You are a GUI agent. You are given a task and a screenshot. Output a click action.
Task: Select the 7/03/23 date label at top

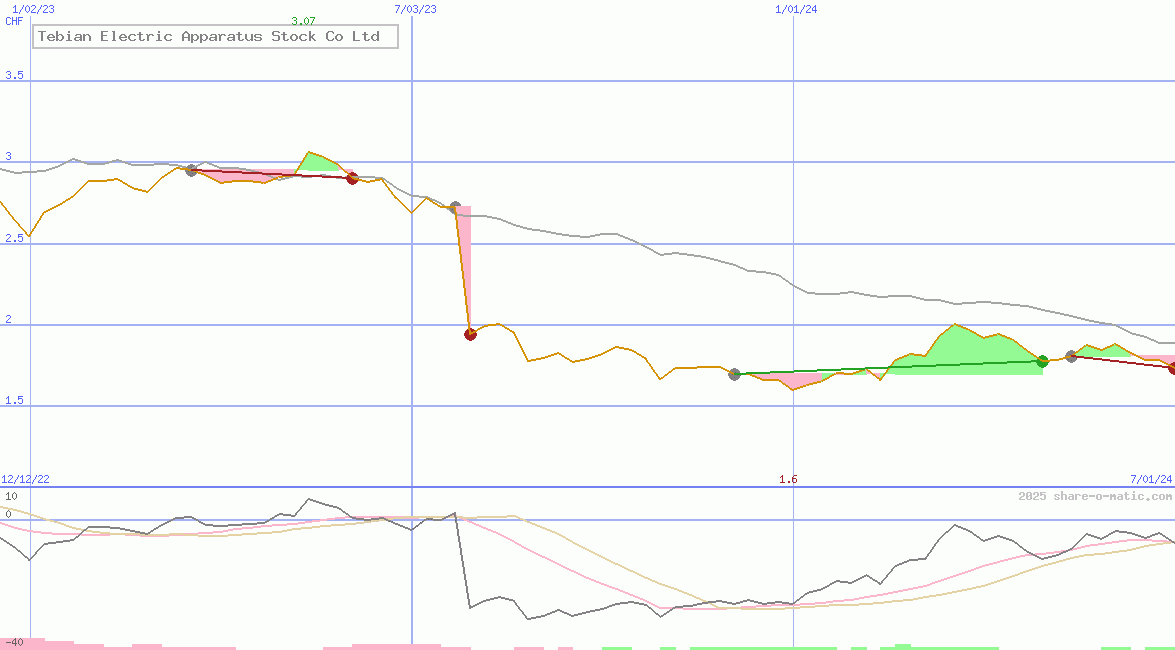point(415,9)
